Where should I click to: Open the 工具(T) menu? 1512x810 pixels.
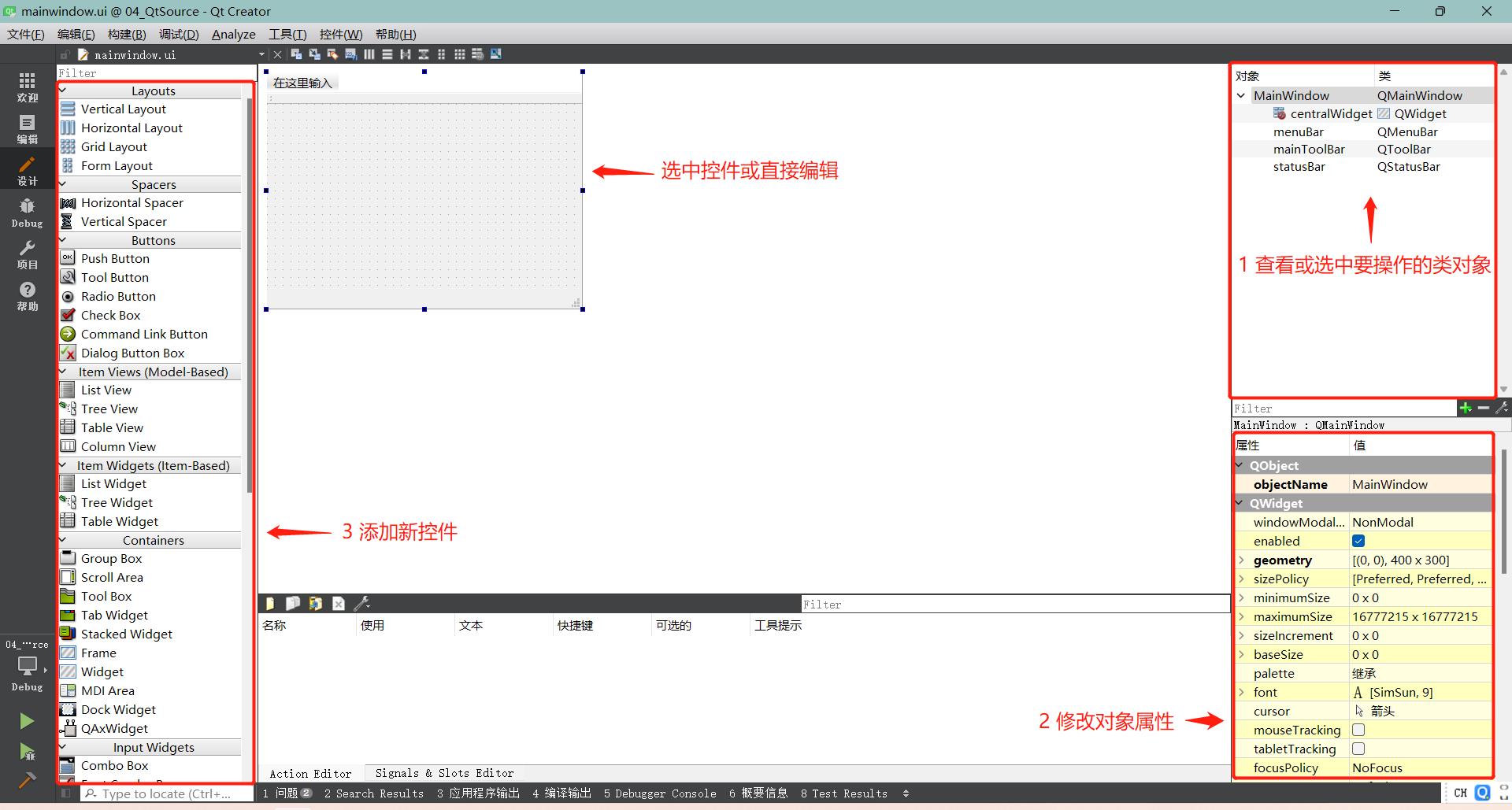287,34
